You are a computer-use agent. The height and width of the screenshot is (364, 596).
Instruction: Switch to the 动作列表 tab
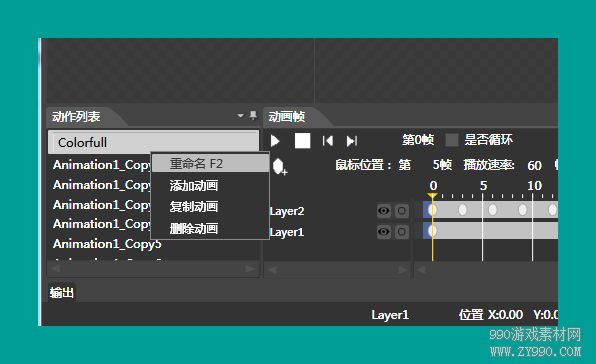(x=76, y=116)
